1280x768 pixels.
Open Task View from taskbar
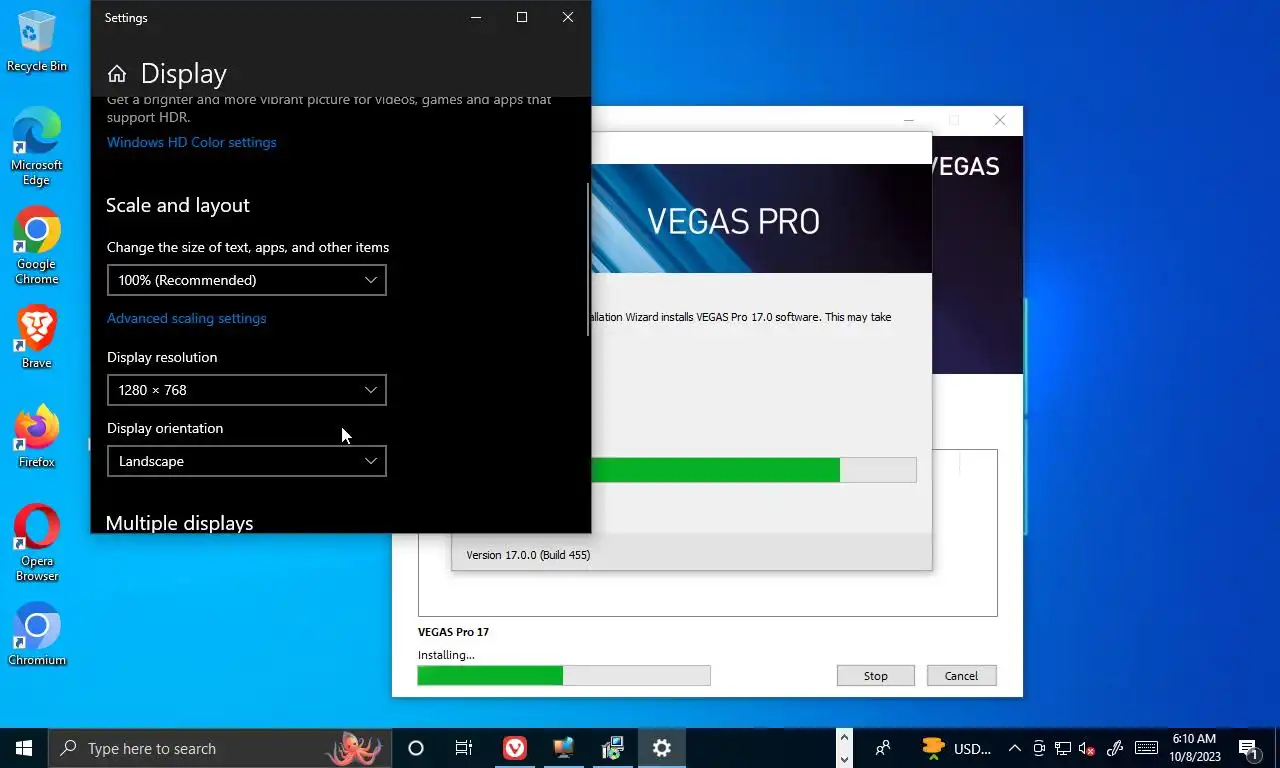click(x=464, y=748)
